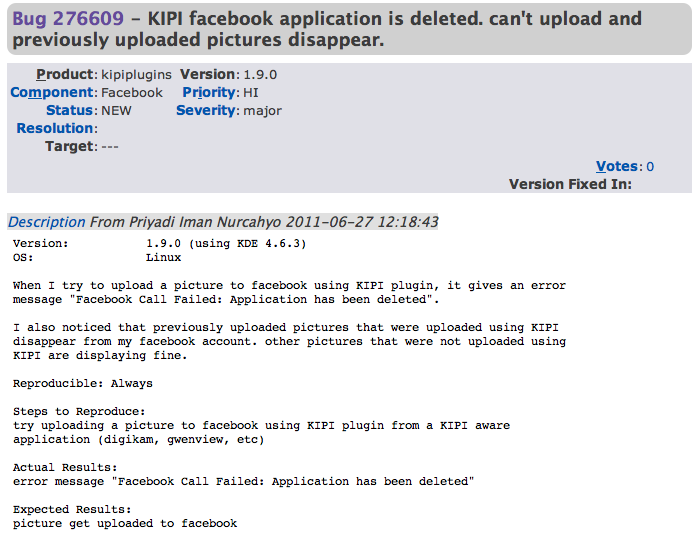Click the Product field label

click(x=65, y=75)
